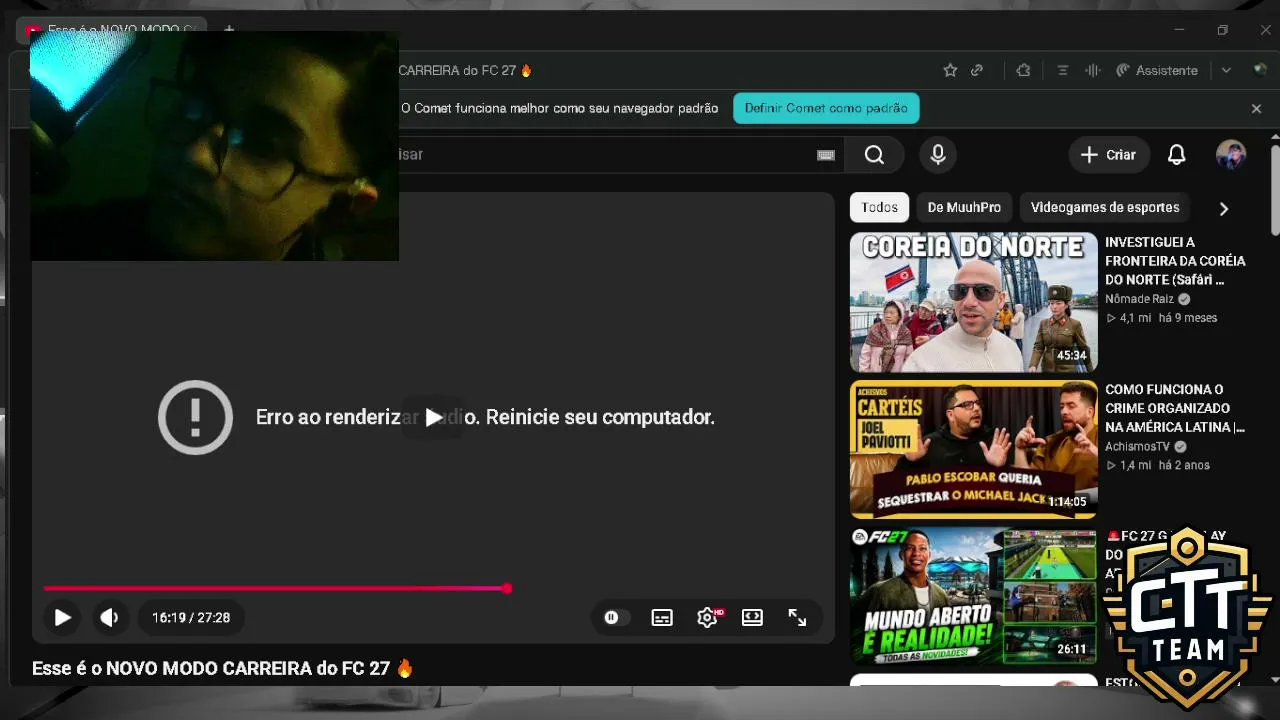Mute the video volume speaker icon
The height and width of the screenshot is (720, 1280).
point(110,618)
